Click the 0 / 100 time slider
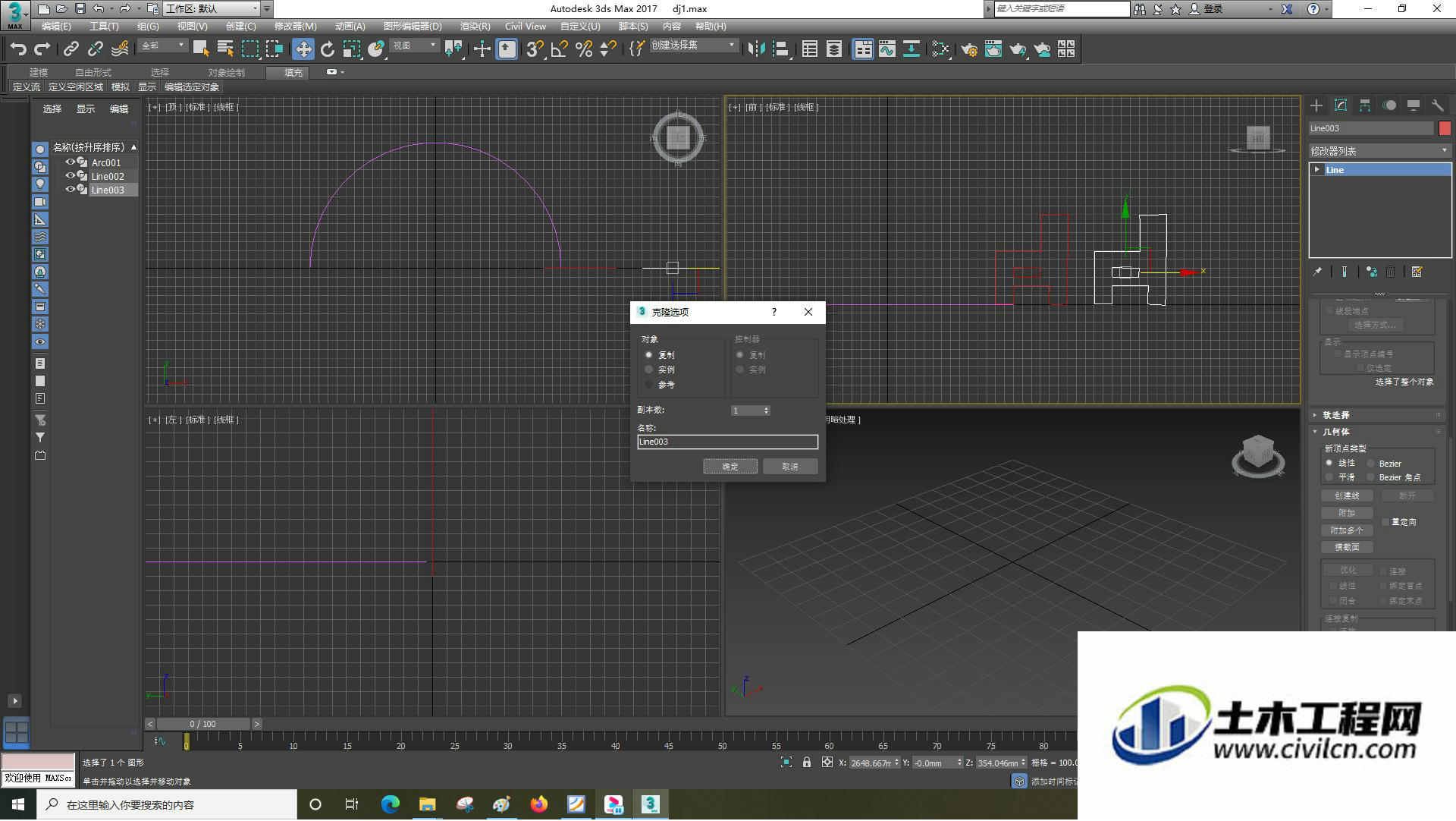The image size is (1456, 821). point(203,724)
